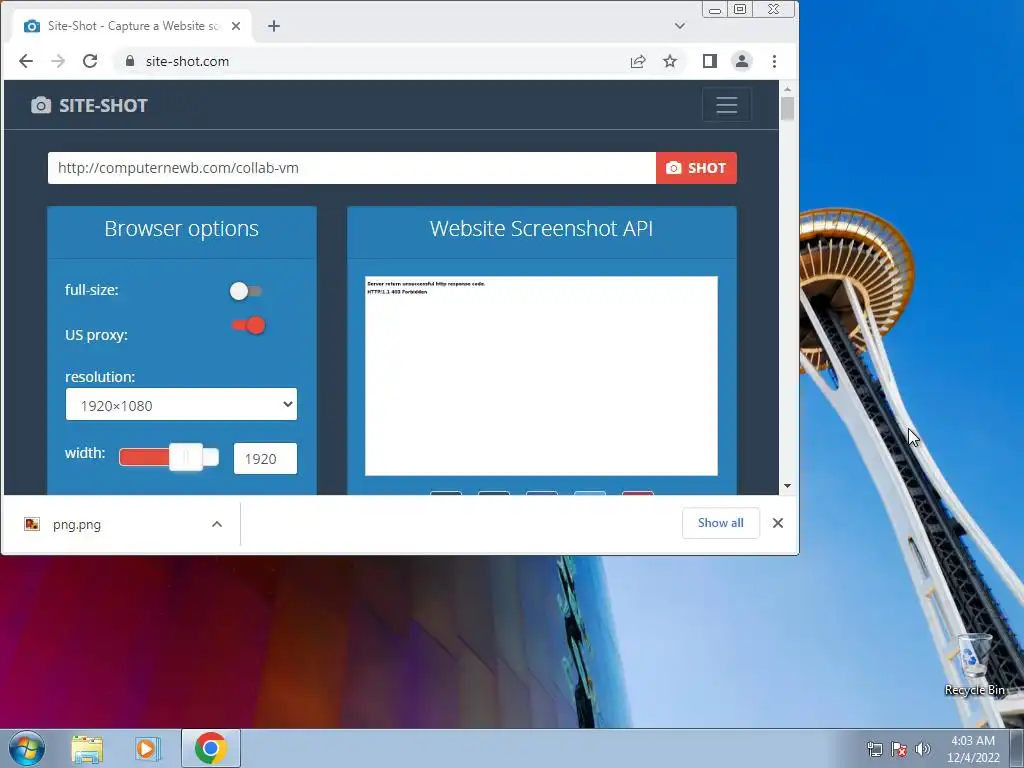Viewport: 1024px width, 768px height.
Task: Launch Windows Media Player from taskbar
Action: 148,748
